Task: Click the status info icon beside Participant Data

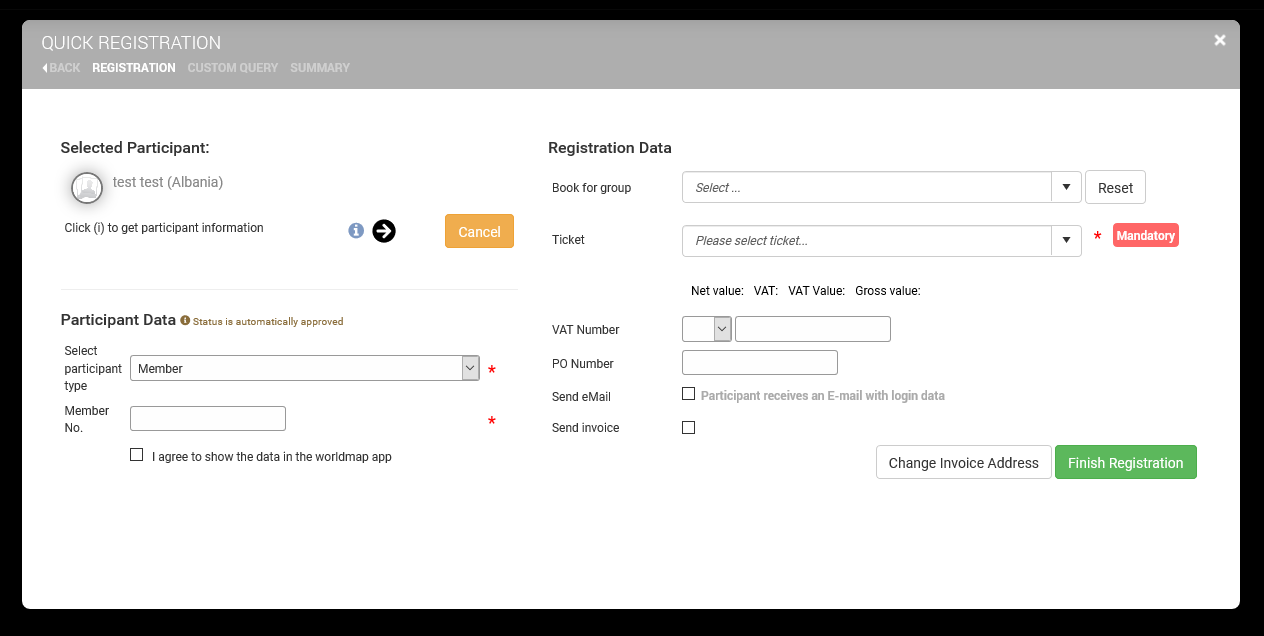Action: pyautogui.click(x=185, y=321)
